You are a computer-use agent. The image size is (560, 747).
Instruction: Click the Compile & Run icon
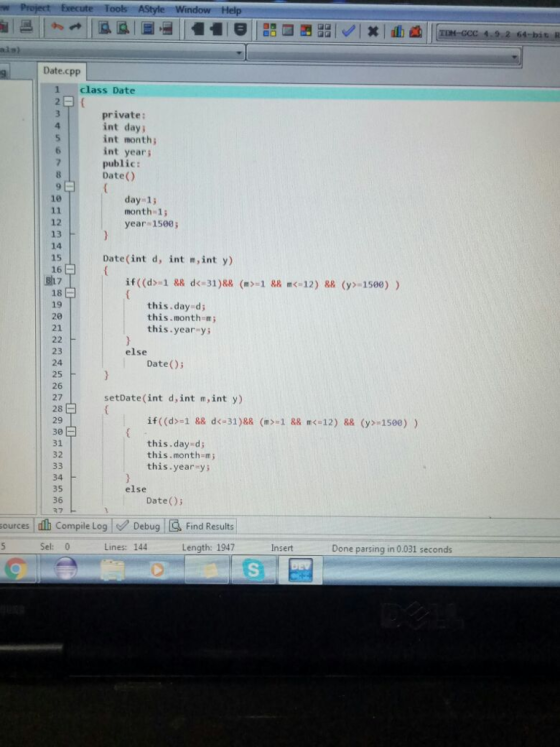click(306, 31)
